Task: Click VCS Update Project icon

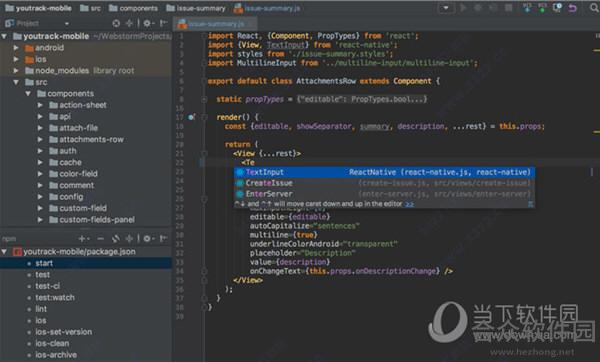Action: pos(527,8)
